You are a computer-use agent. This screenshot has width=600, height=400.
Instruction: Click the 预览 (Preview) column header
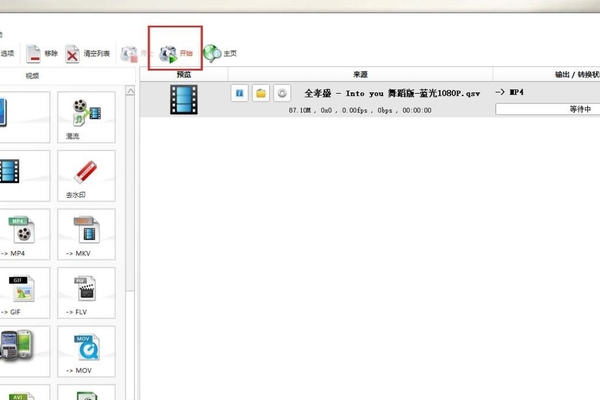pos(183,75)
